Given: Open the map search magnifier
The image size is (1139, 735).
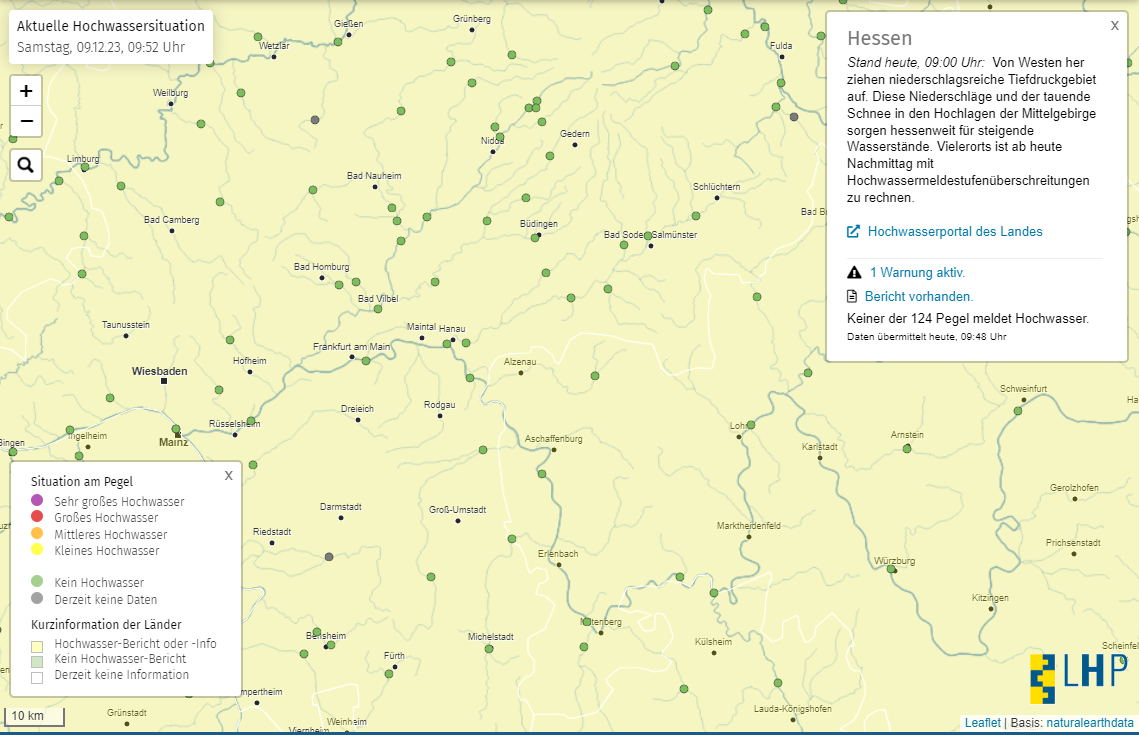Looking at the screenshot, I should click(26, 165).
